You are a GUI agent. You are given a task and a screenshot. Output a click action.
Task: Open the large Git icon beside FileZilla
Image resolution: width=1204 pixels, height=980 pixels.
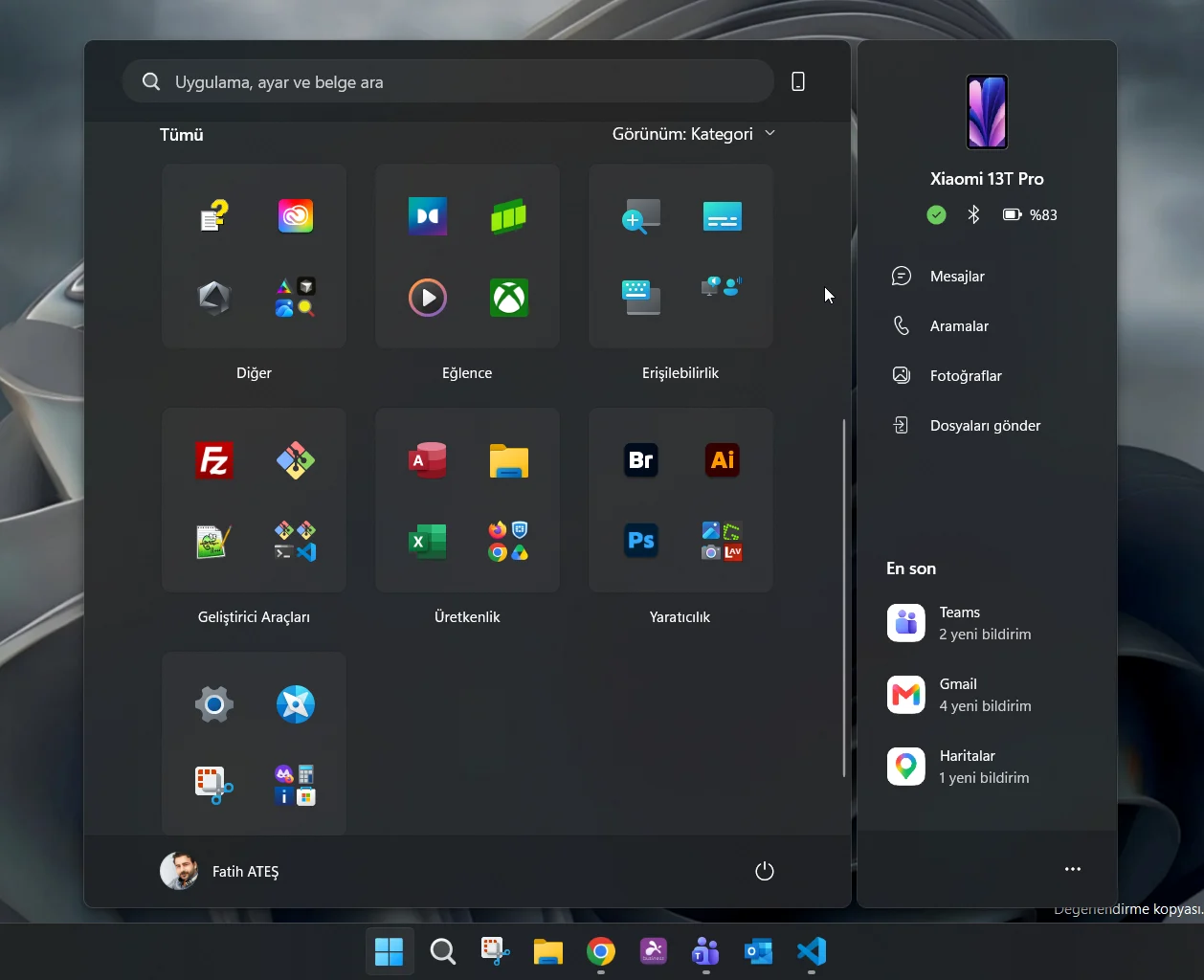coord(296,460)
